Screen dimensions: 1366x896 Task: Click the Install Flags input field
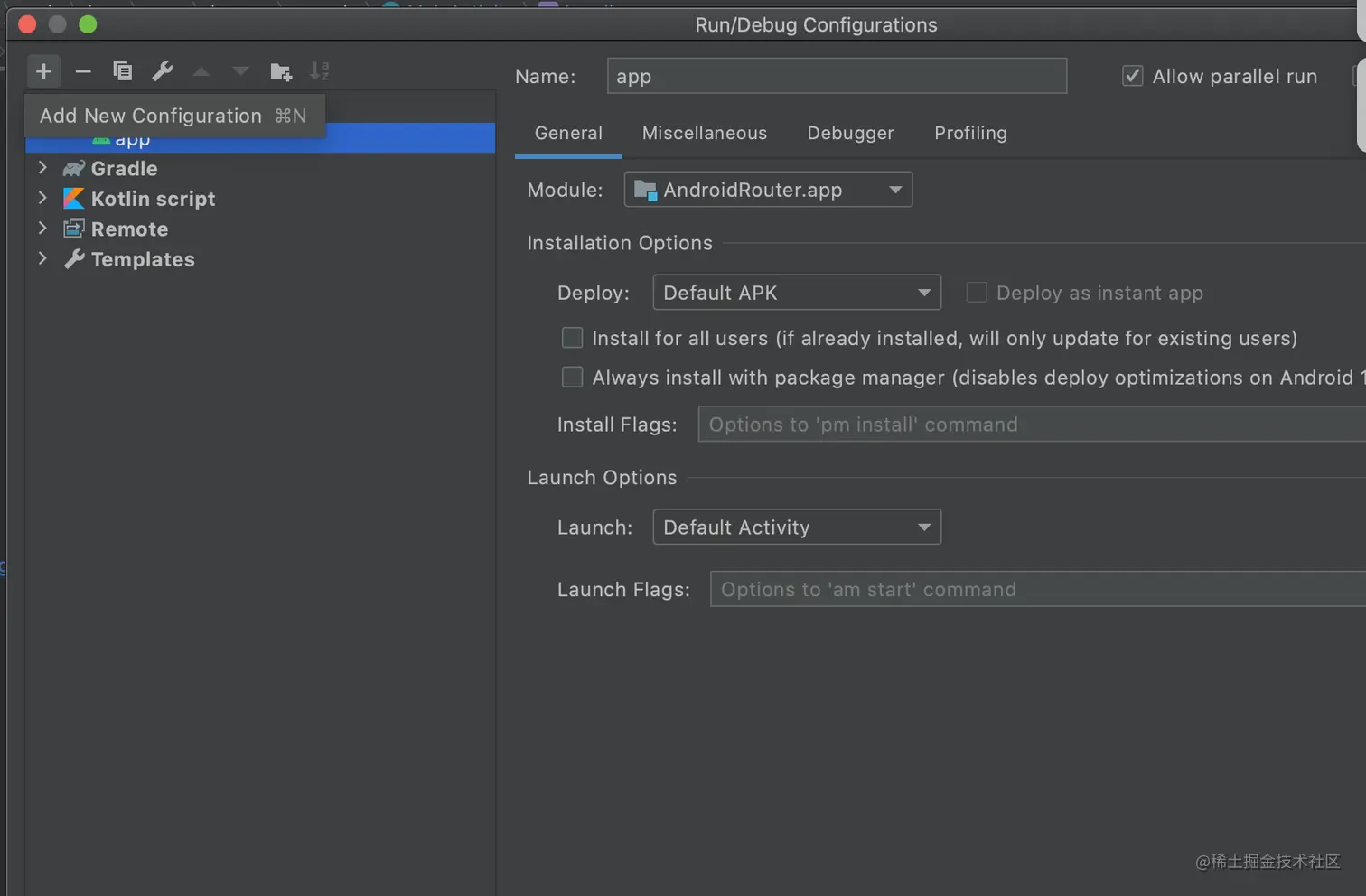point(1032,424)
